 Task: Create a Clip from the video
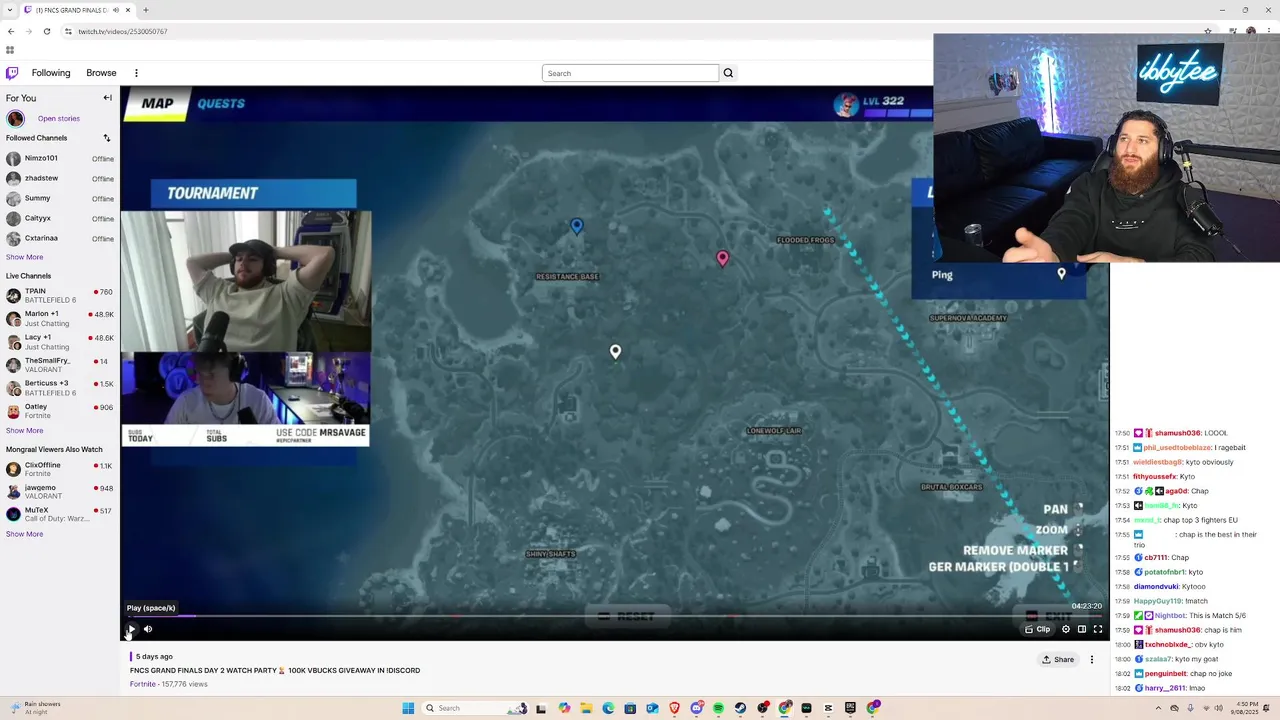click(1038, 629)
